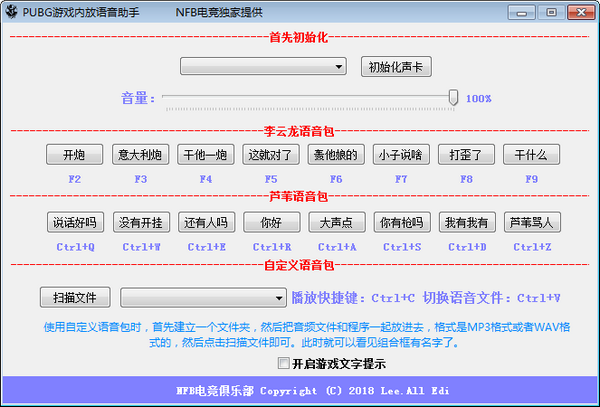
Task: Click the 自定义语音包 section heading
Action: coord(299,265)
